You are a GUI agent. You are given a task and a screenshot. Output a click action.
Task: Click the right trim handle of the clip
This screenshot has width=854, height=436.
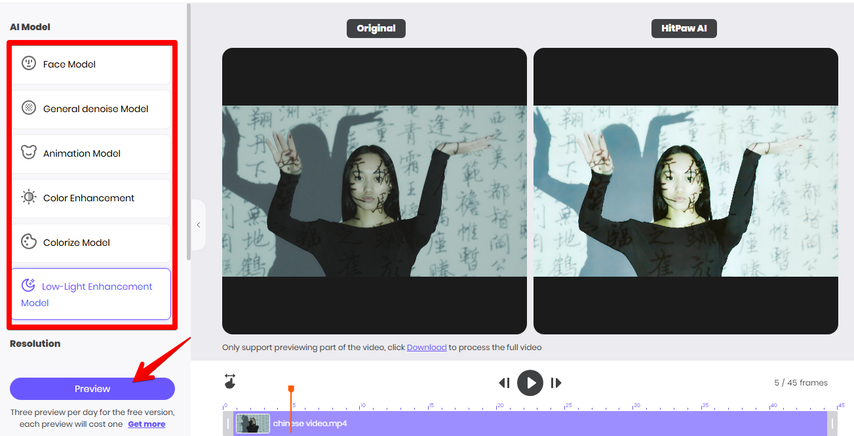[x=832, y=423]
